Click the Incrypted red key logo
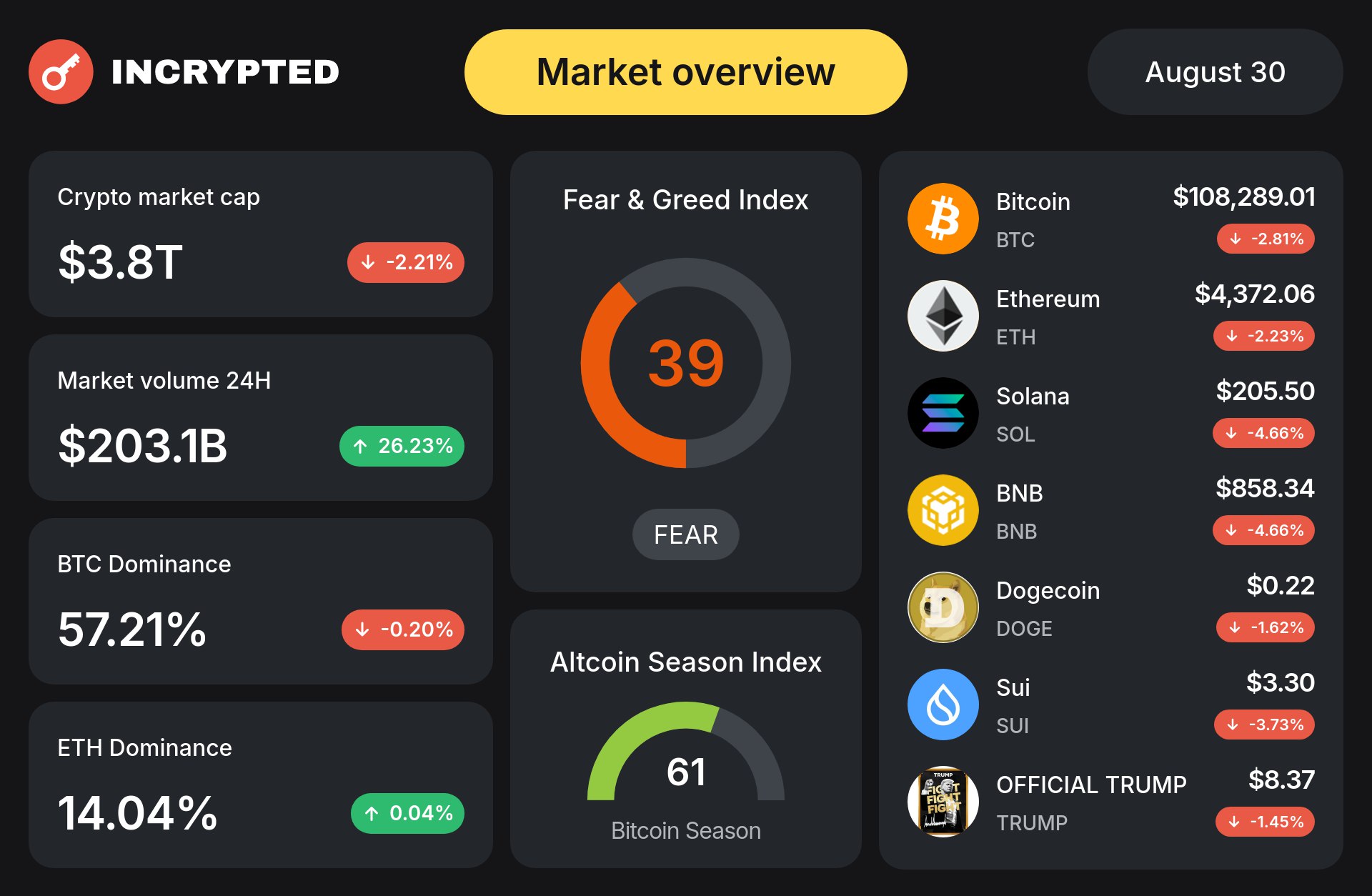Screen dimensions: 1372x896 pos(61,71)
